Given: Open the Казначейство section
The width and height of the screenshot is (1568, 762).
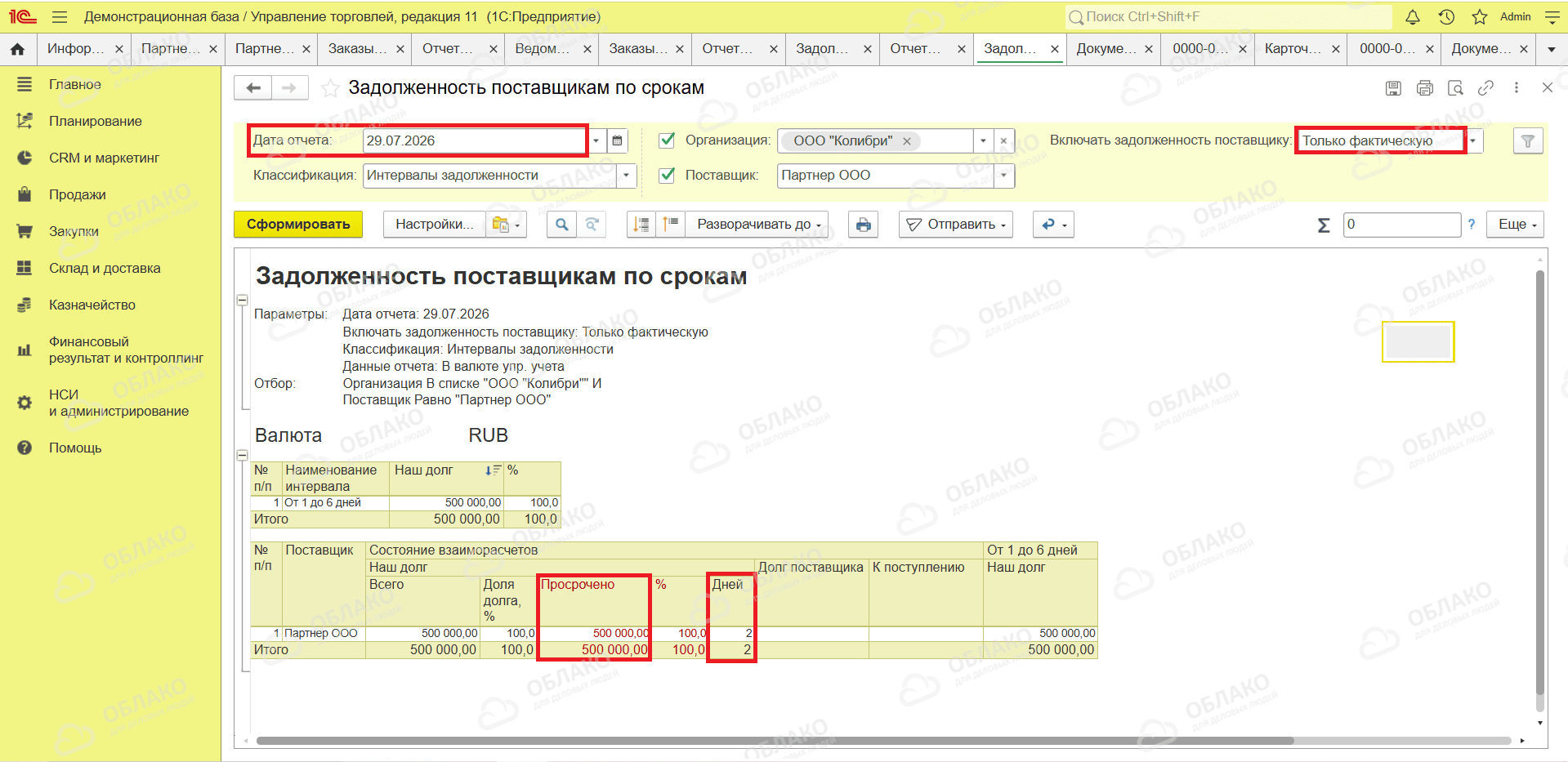Looking at the screenshot, I should click(x=92, y=305).
